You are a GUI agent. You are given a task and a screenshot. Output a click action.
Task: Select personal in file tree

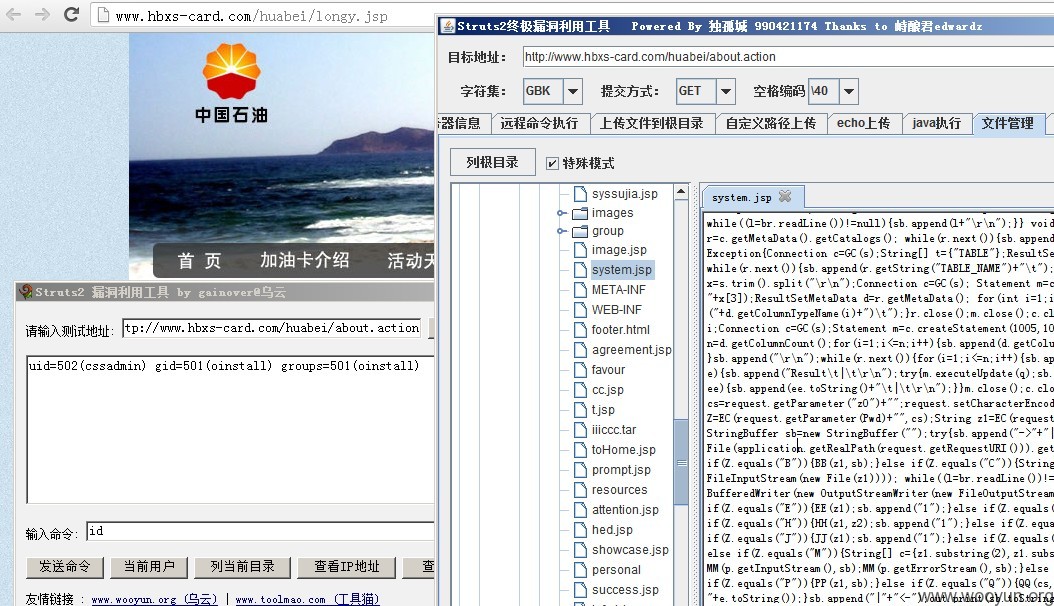(x=616, y=570)
